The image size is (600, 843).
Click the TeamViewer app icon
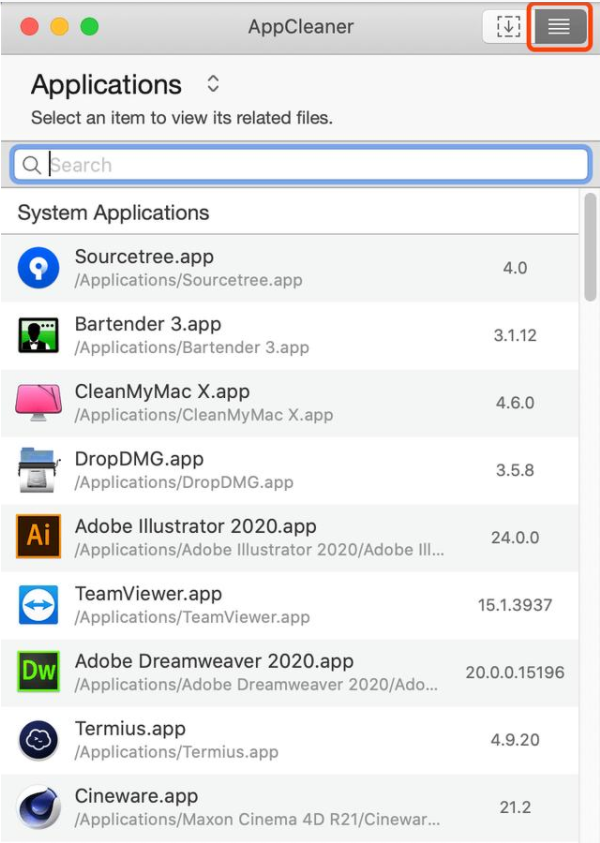coord(39,605)
